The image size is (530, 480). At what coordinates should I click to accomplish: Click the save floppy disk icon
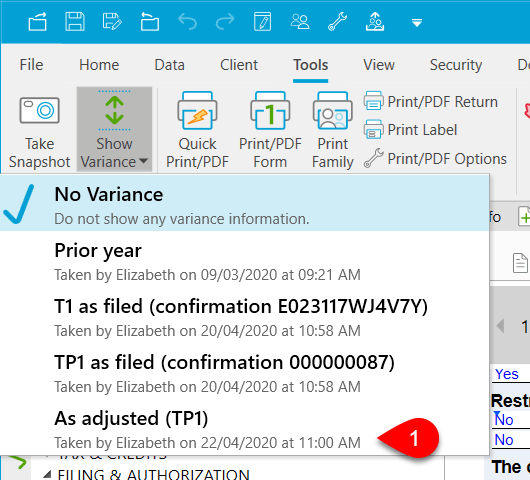pyautogui.click(x=75, y=22)
